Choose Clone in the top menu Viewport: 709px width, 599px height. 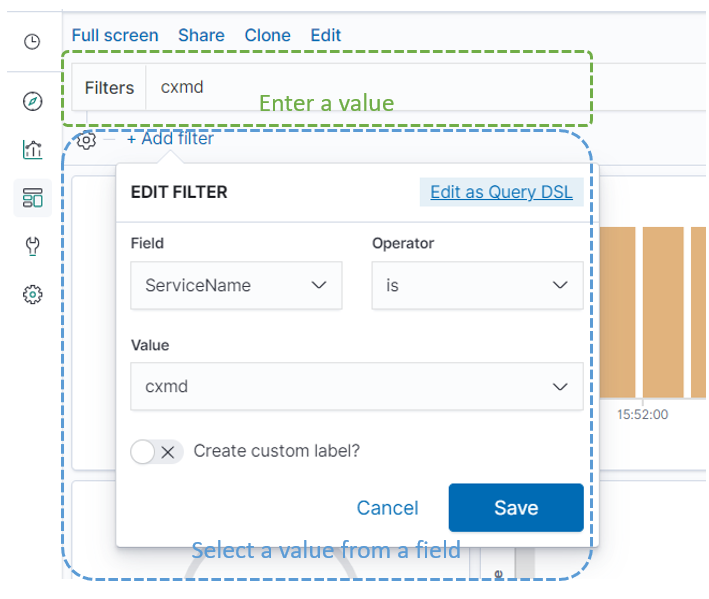pos(267,35)
